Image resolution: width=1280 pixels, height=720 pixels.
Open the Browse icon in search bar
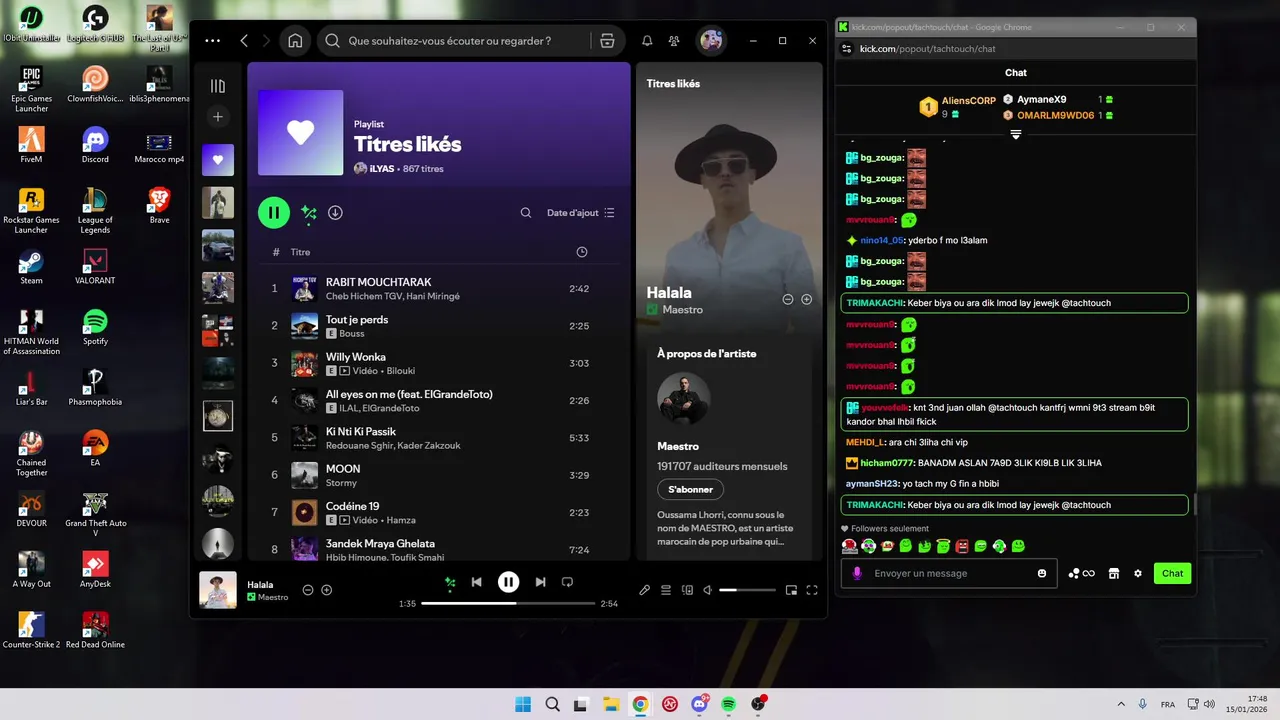[x=607, y=41]
